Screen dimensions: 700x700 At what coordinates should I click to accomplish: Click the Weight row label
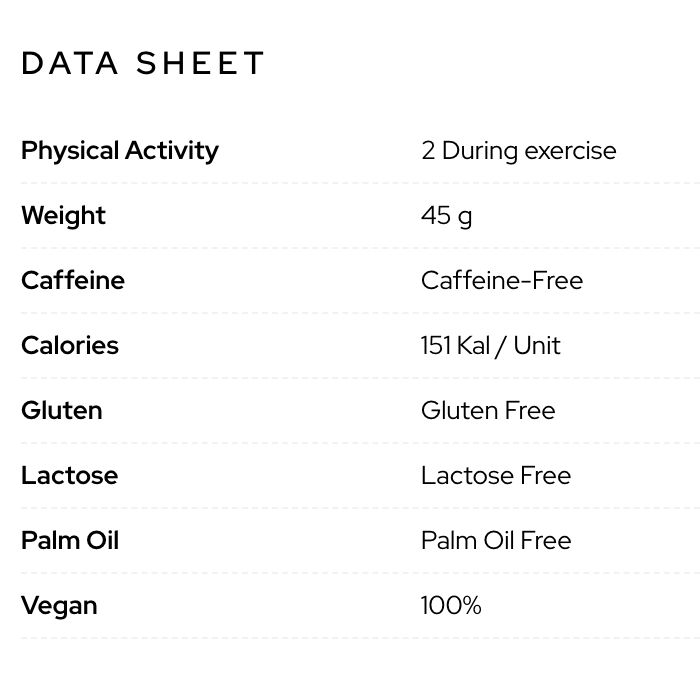[63, 216]
